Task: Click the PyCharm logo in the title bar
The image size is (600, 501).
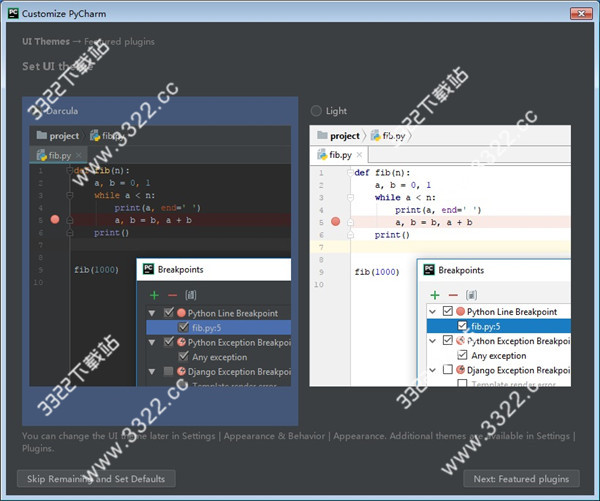Action: click(x=13, y=13)
